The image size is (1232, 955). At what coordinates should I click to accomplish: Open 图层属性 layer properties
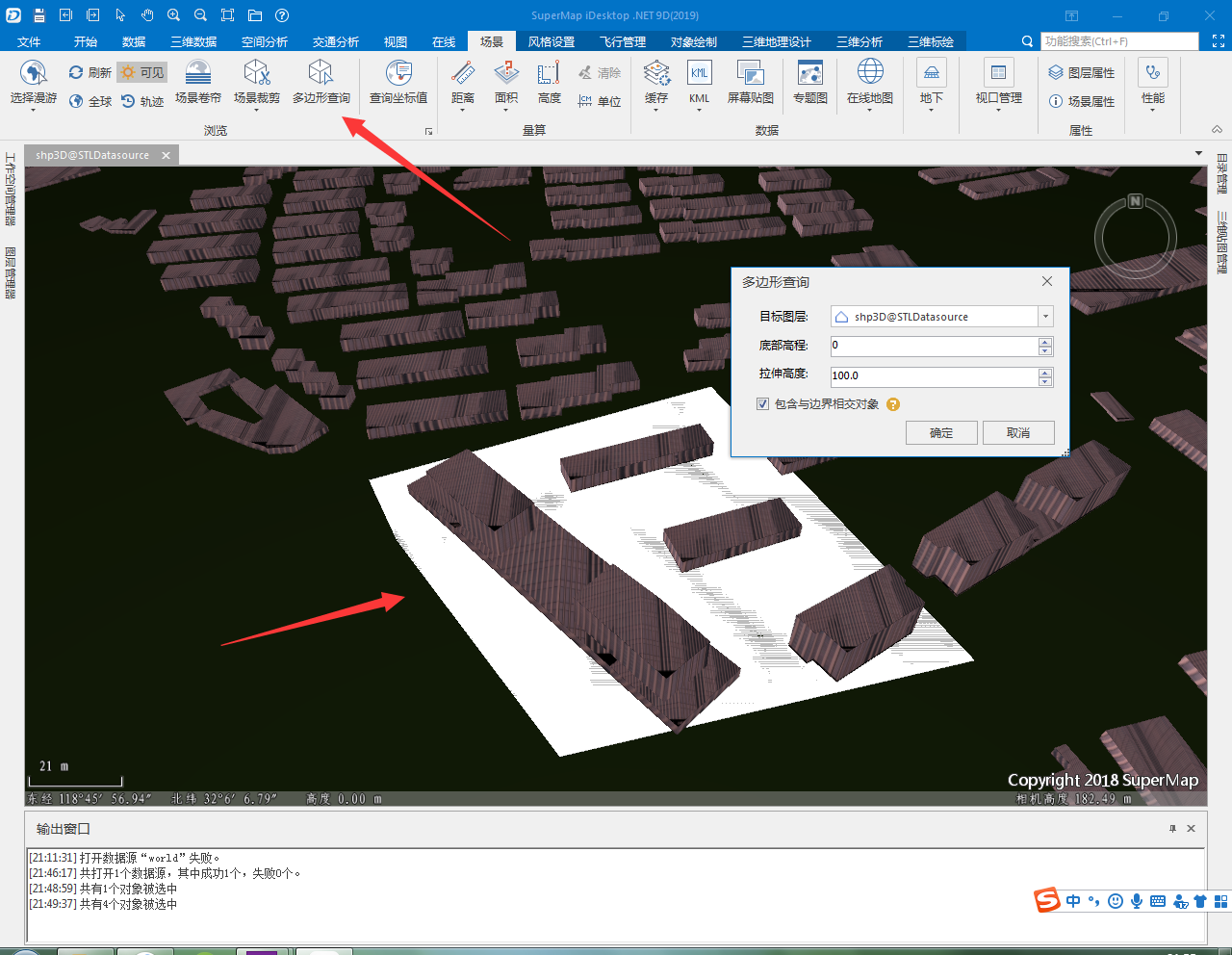(x=1082, y=72)
